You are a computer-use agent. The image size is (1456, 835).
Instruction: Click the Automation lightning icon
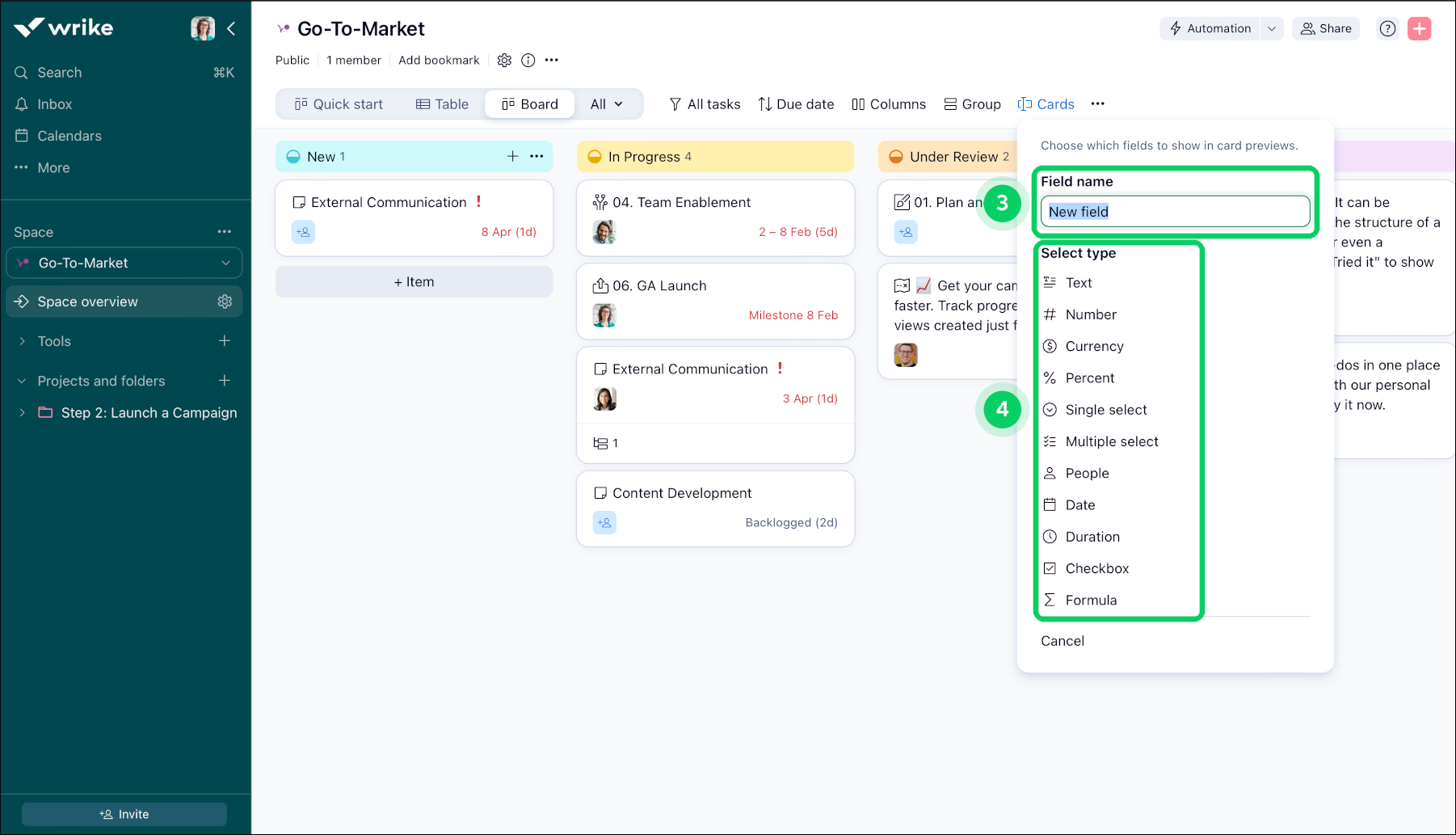(x=1175, y=28)
